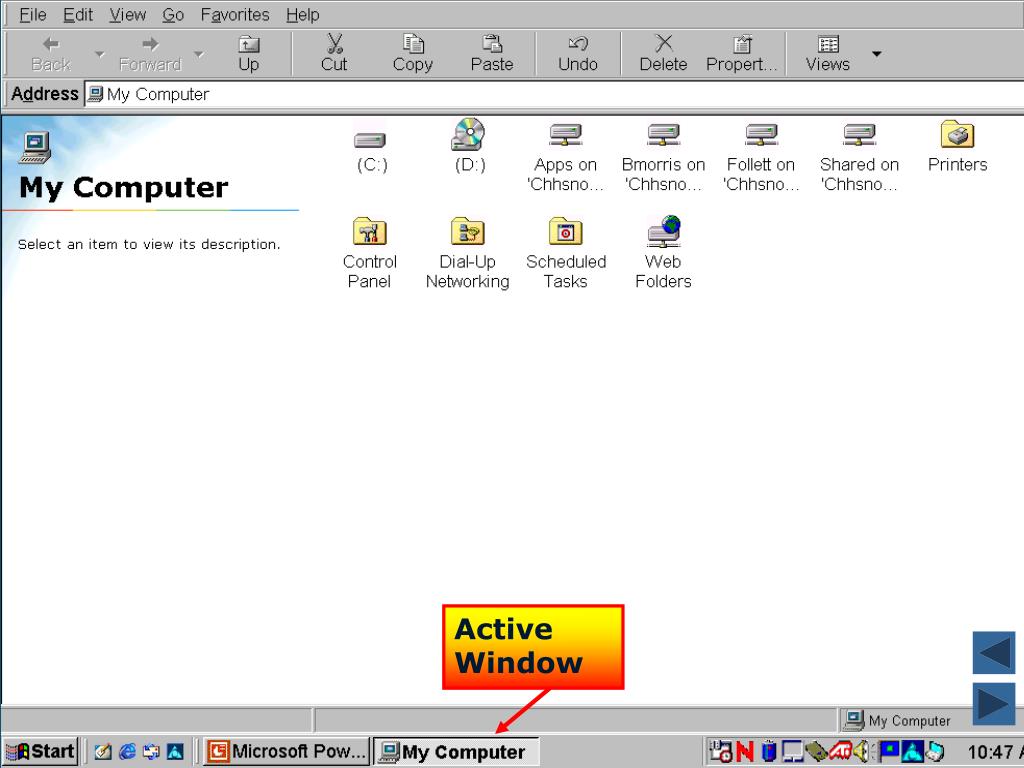This screenshot has width=1024, height=768.
Task: Open the Help menu
Action: tap(302, 14)
